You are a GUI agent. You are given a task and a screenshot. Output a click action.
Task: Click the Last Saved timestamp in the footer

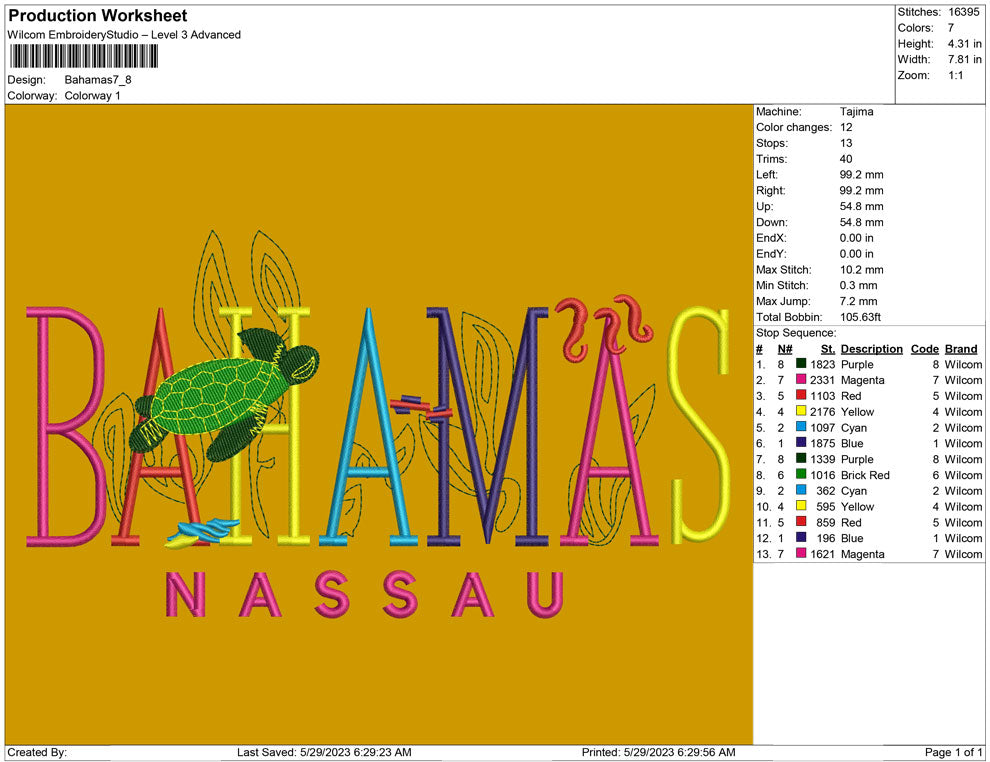324,753
